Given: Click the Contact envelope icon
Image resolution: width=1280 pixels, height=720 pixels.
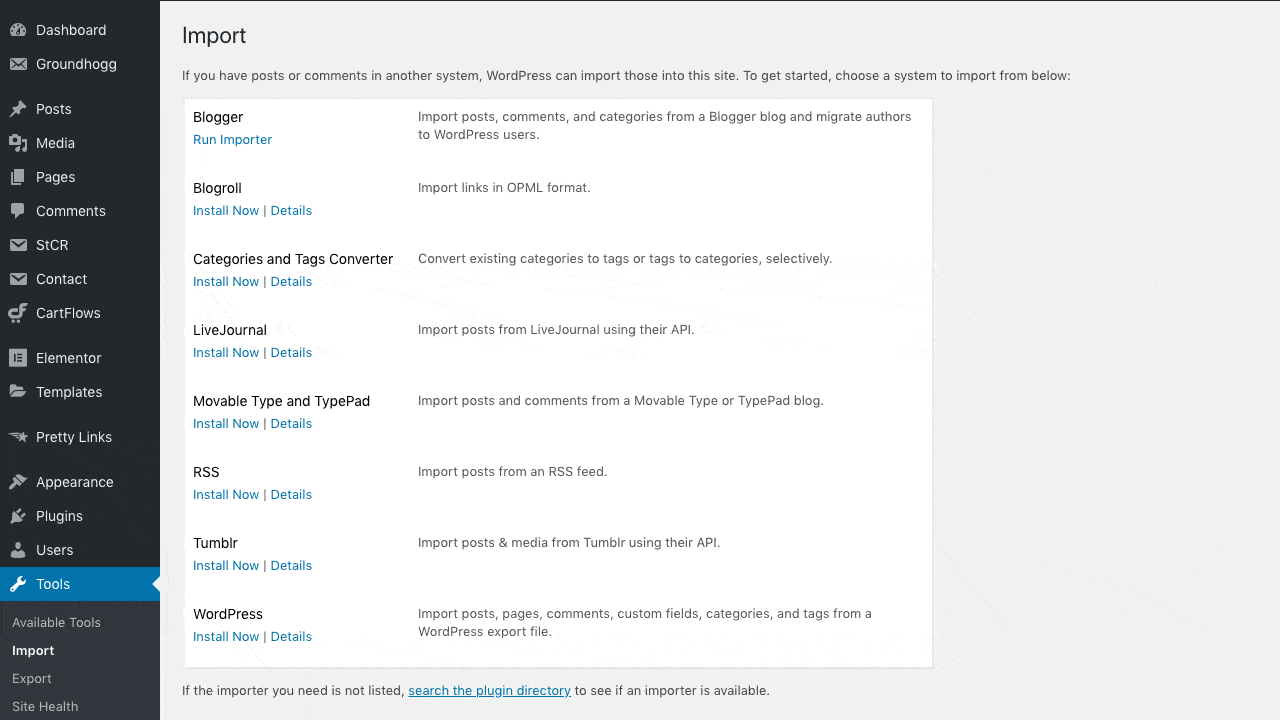Looking at the screenshot, I should coord(18,279).
